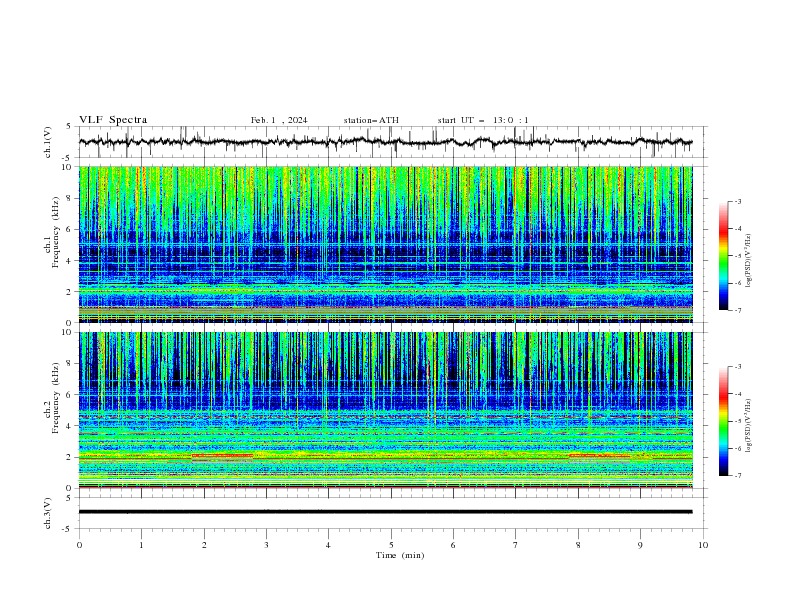The image size is (792, 612).
Task: Click the red 2 kHz band near minute 2
Action: [222, 455]
